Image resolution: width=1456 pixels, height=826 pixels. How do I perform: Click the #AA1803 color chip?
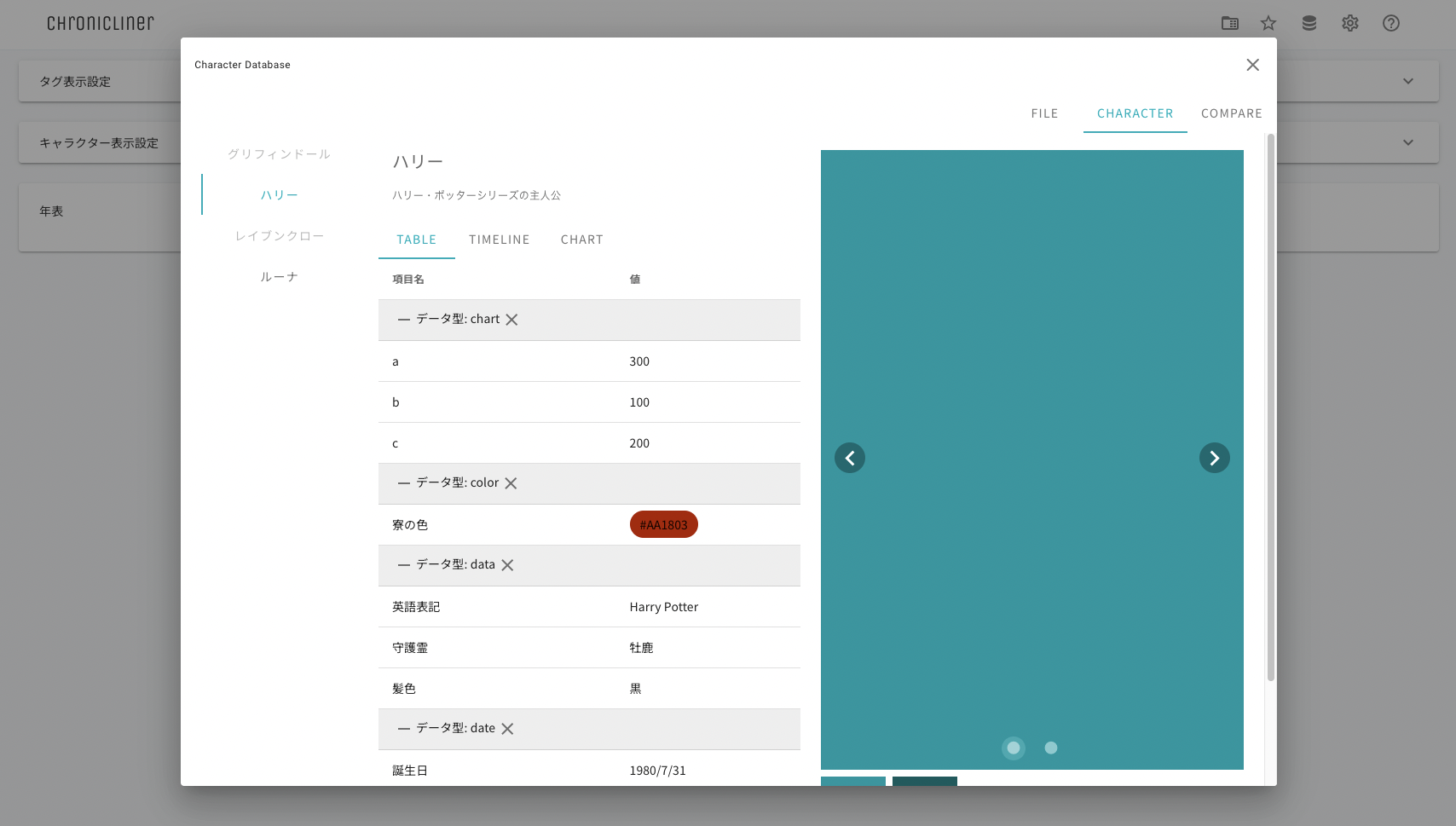664,525
